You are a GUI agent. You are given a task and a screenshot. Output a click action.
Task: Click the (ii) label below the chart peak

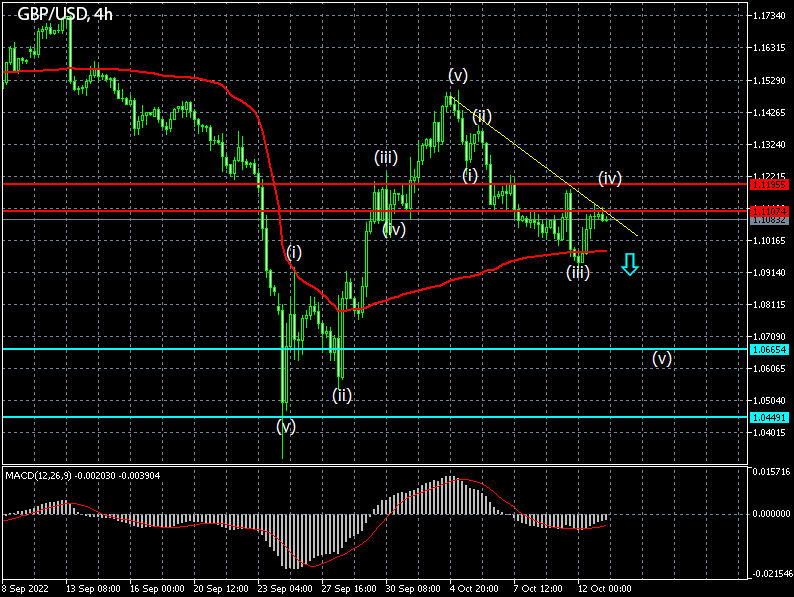click(481, 116)
